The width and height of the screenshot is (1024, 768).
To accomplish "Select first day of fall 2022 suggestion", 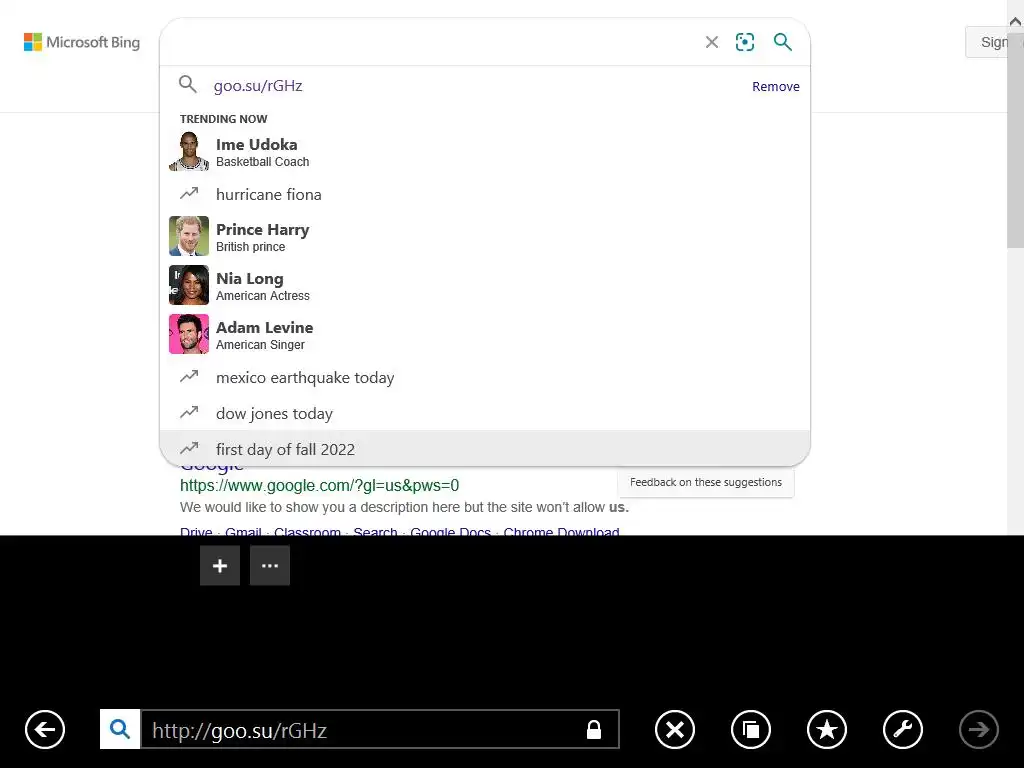I will tap(485, 449).
